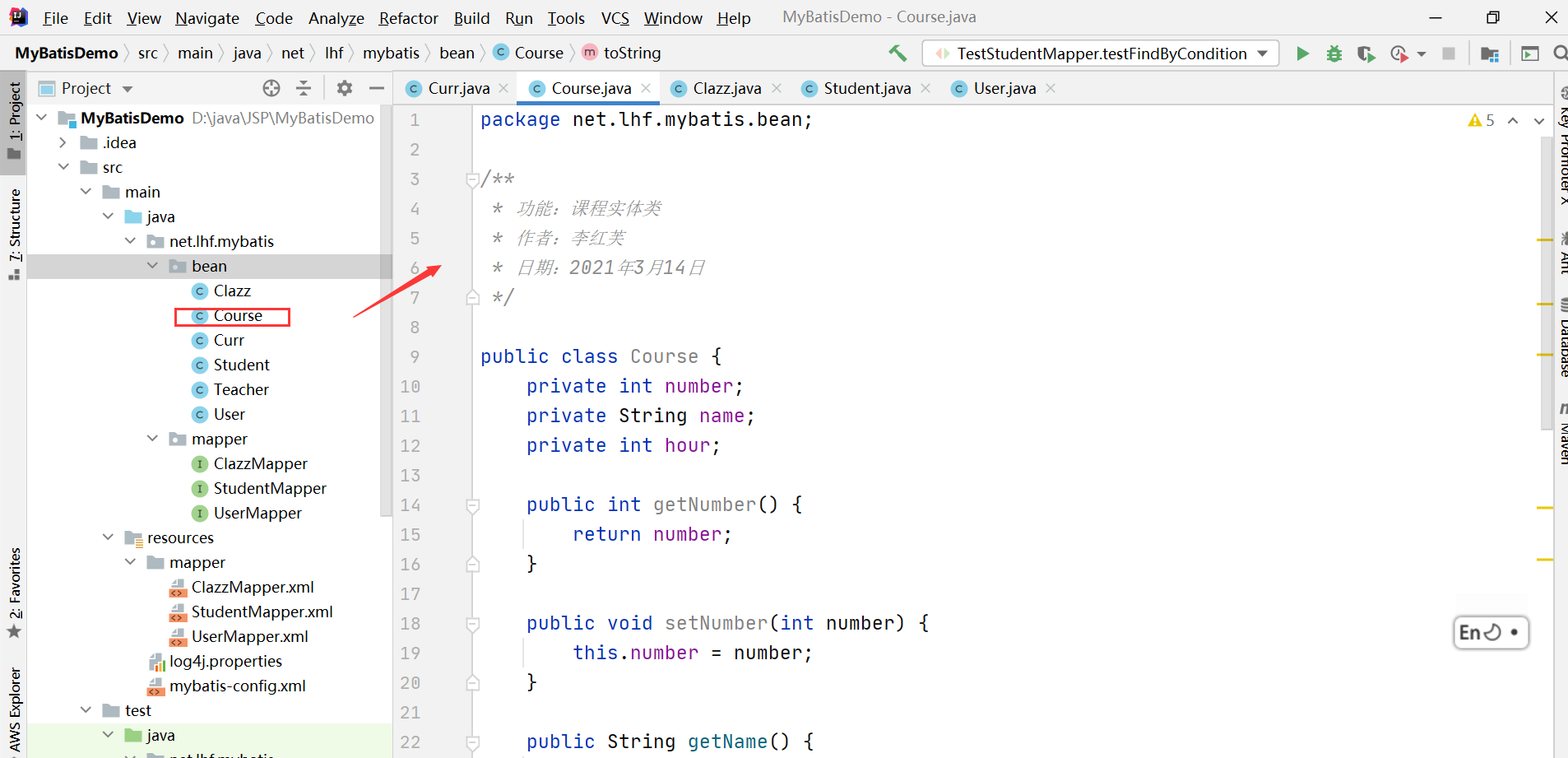1568x758 pixels.
Task: Toggle the Database tool window side tab
Action: 1562,337
